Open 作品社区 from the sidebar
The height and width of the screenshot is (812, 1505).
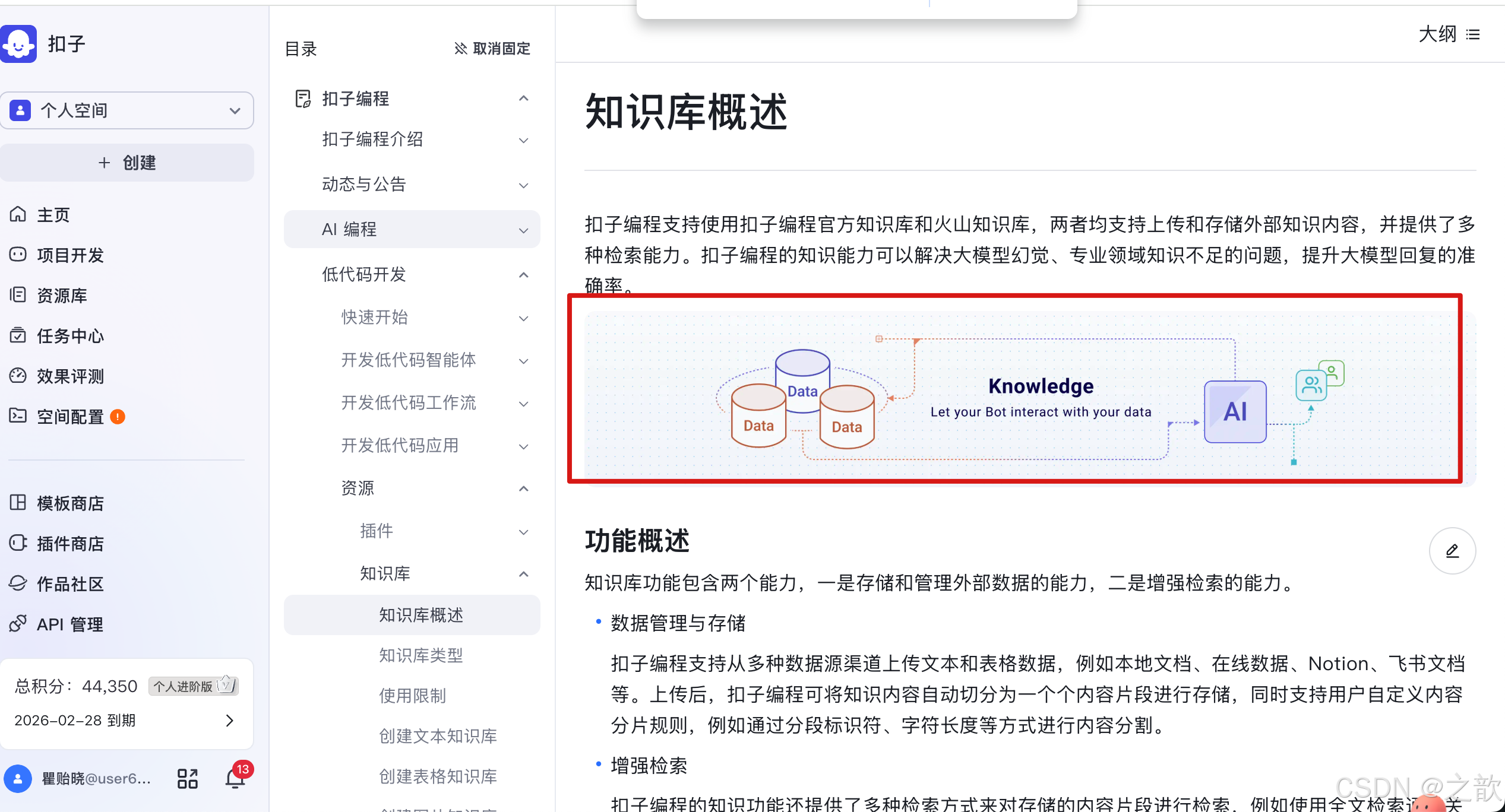click(x=19, y=583)
